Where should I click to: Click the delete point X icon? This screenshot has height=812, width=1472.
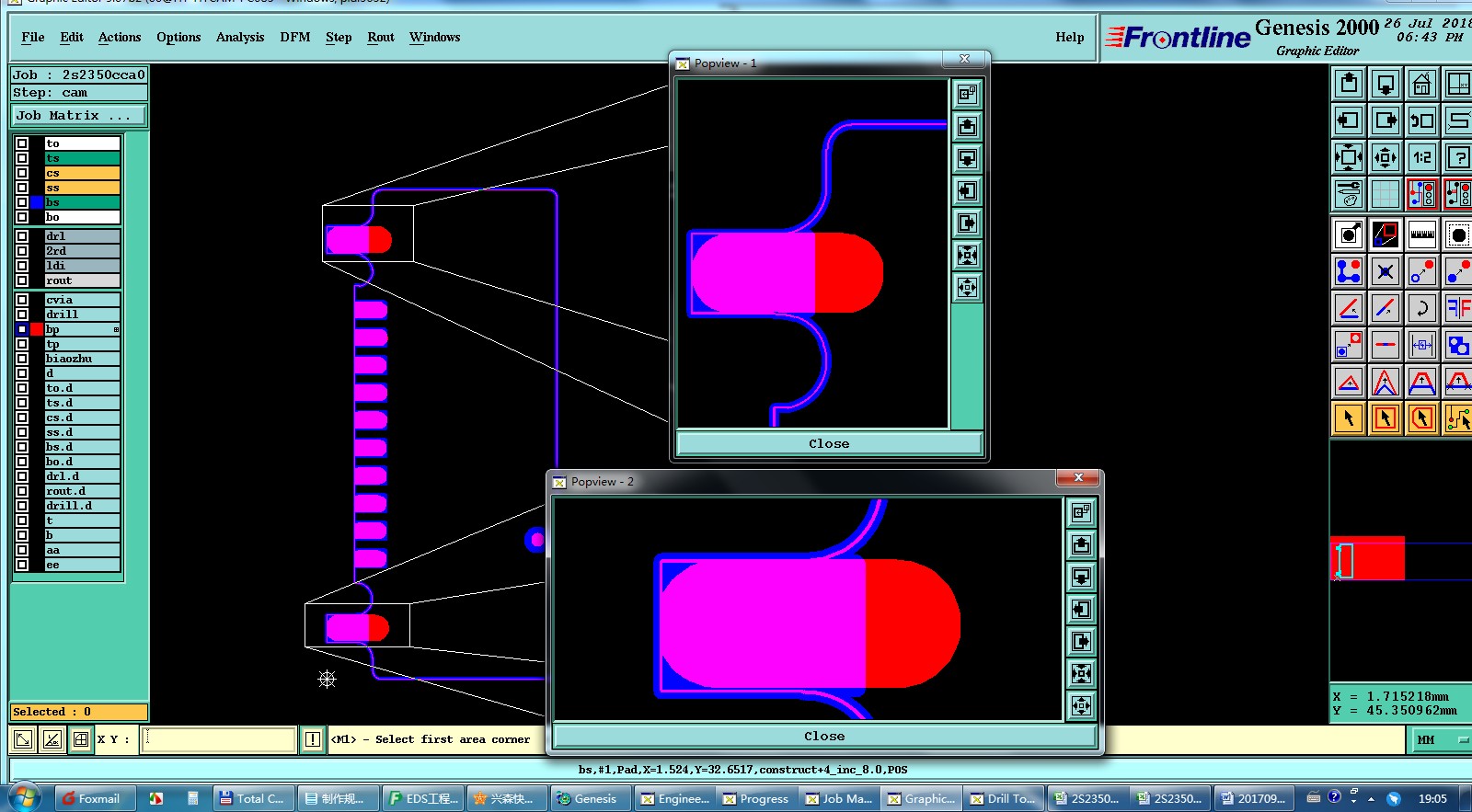point(1386,271)
